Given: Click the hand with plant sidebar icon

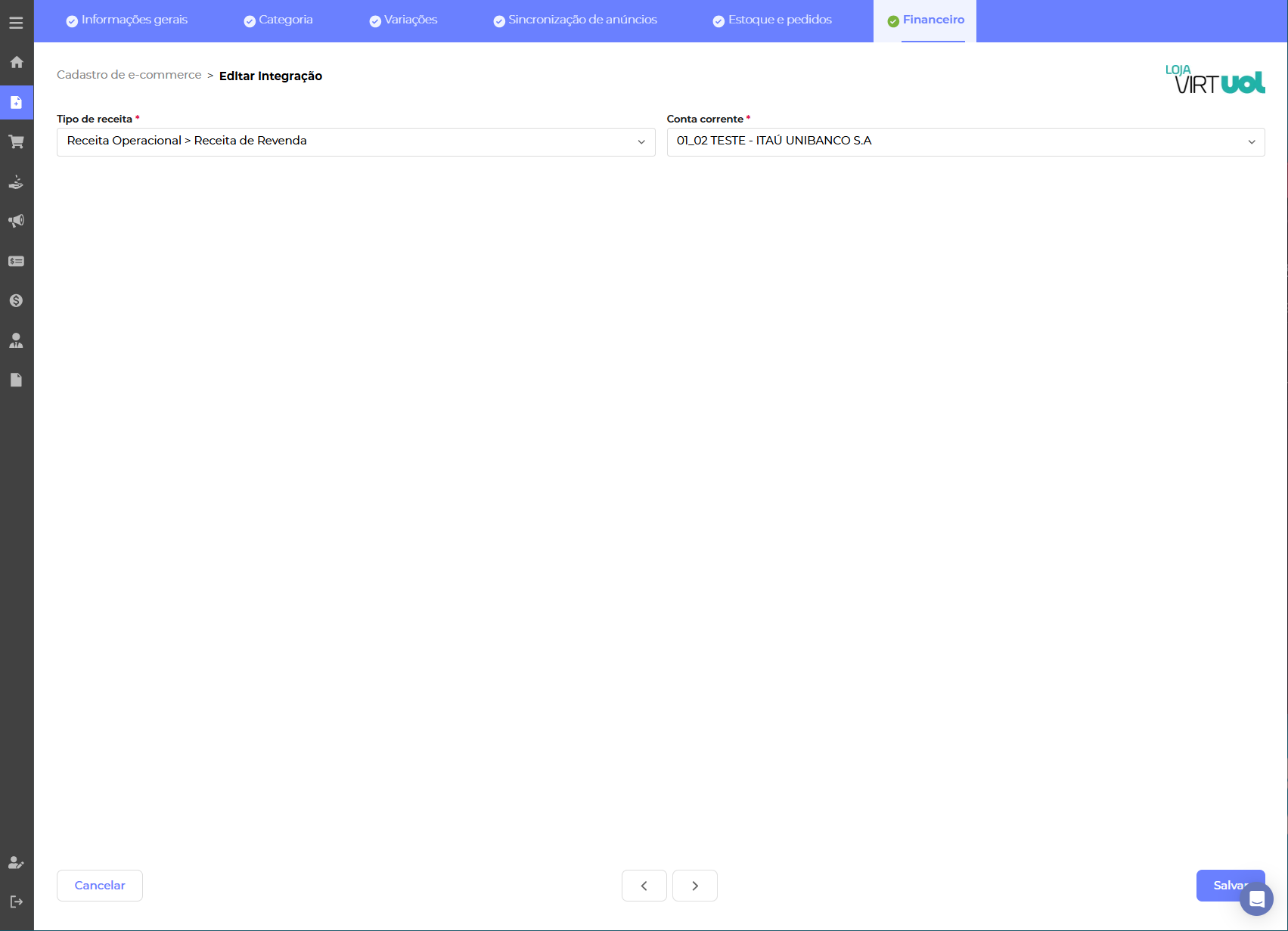Looking at the screenshot, I should (x=16, y=182).
